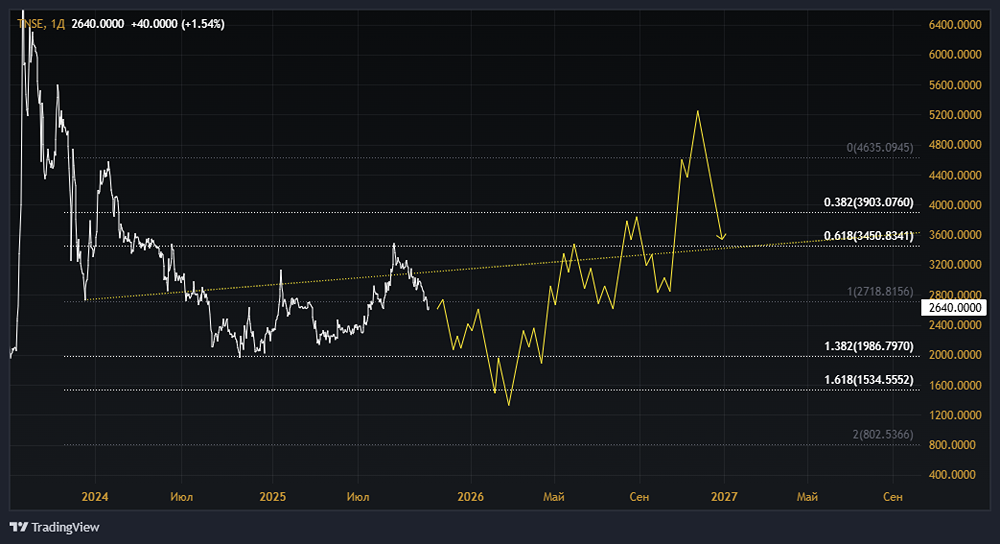The width and height of the screenshot is (1000, 544).
Task: Click the 1Д interval label
Action: [57, 24]
